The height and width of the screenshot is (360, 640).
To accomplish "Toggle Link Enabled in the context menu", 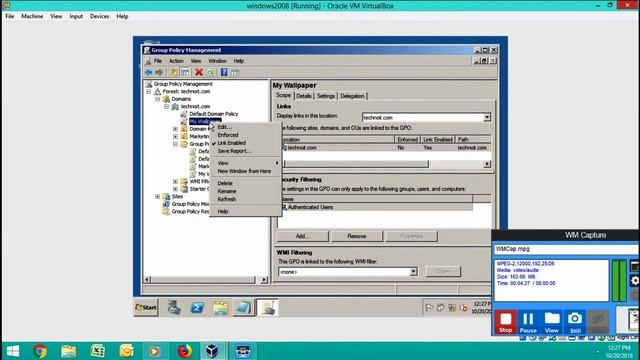I will (231, 143).
